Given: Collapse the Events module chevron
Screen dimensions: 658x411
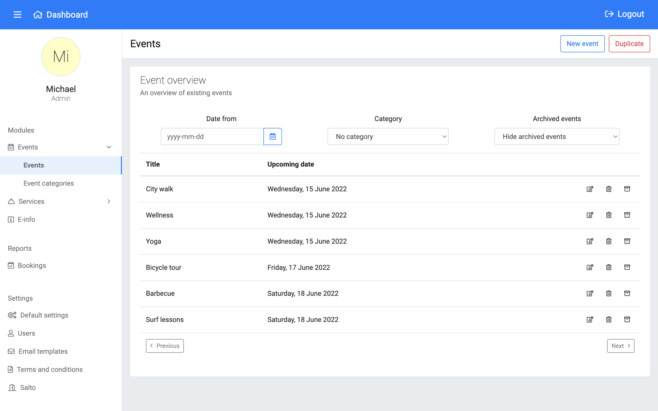Looking at the screenshot, I should click(x=109, y=147).
